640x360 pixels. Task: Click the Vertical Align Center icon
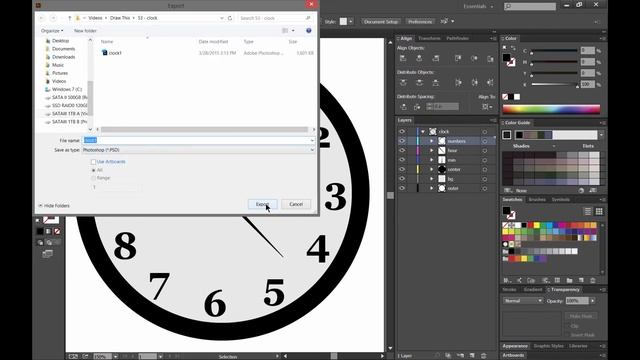[474, 58]
